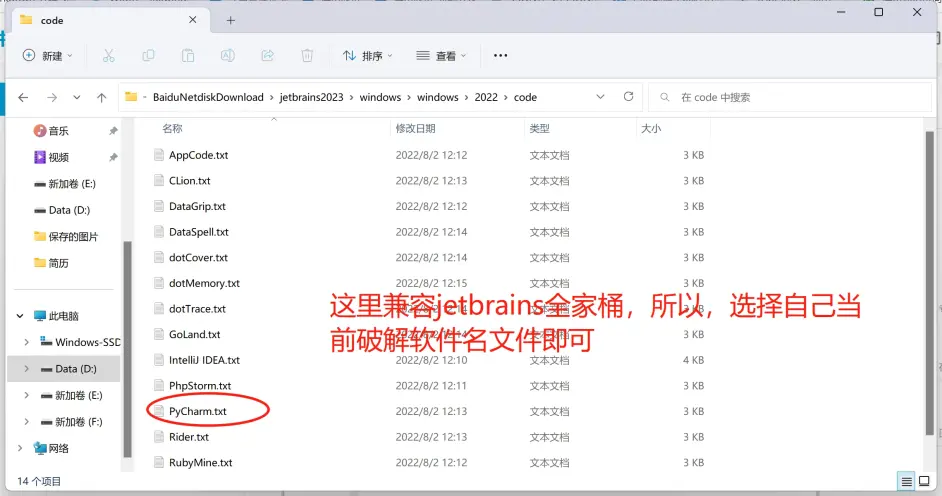Switch to details view icon in status bar
Viewport: 942px width, 496px height.
(x=907, y=481)
